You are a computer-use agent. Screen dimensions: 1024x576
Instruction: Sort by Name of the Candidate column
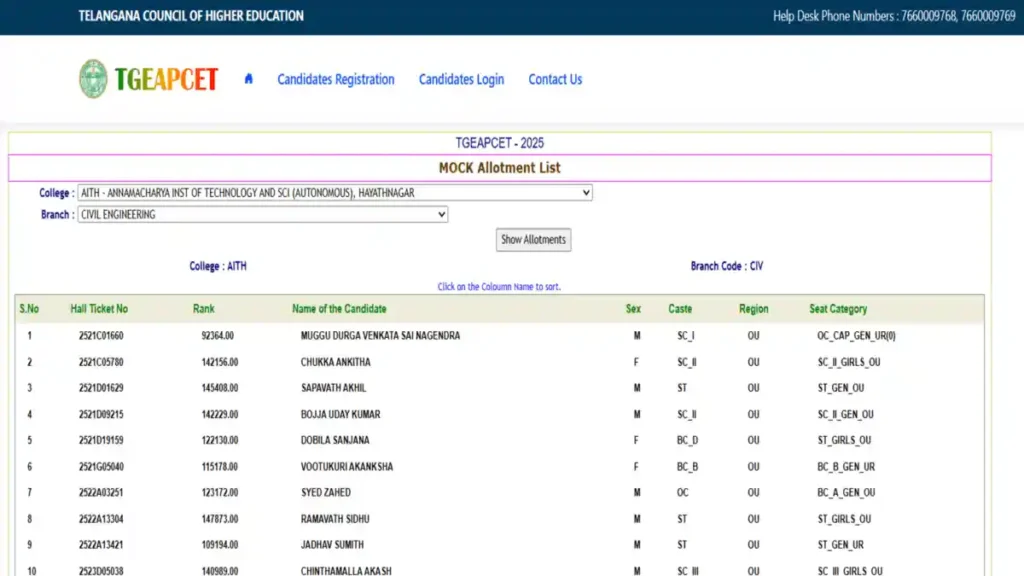[339, 309]
